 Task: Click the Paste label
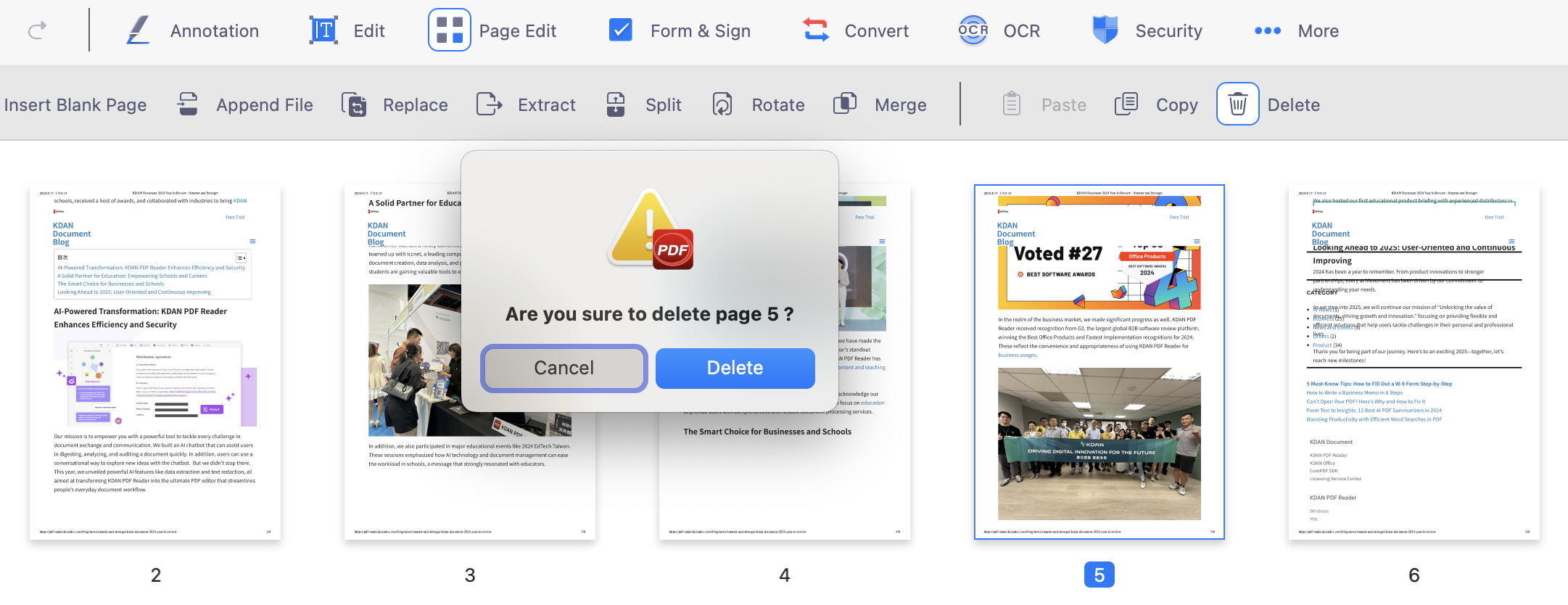point(1064,105)
